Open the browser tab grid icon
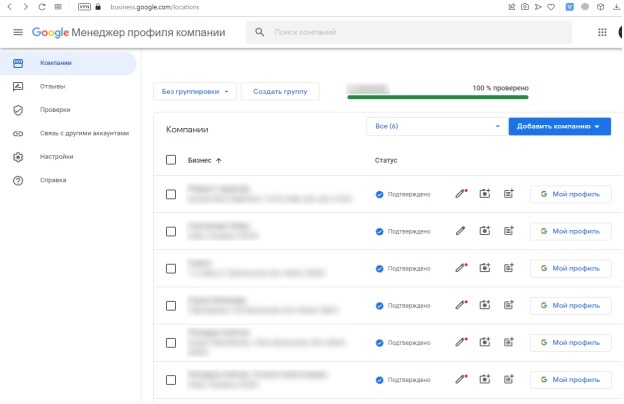This screenshot has width=624, height=404. pyautogui.click(x=58, y=7)
